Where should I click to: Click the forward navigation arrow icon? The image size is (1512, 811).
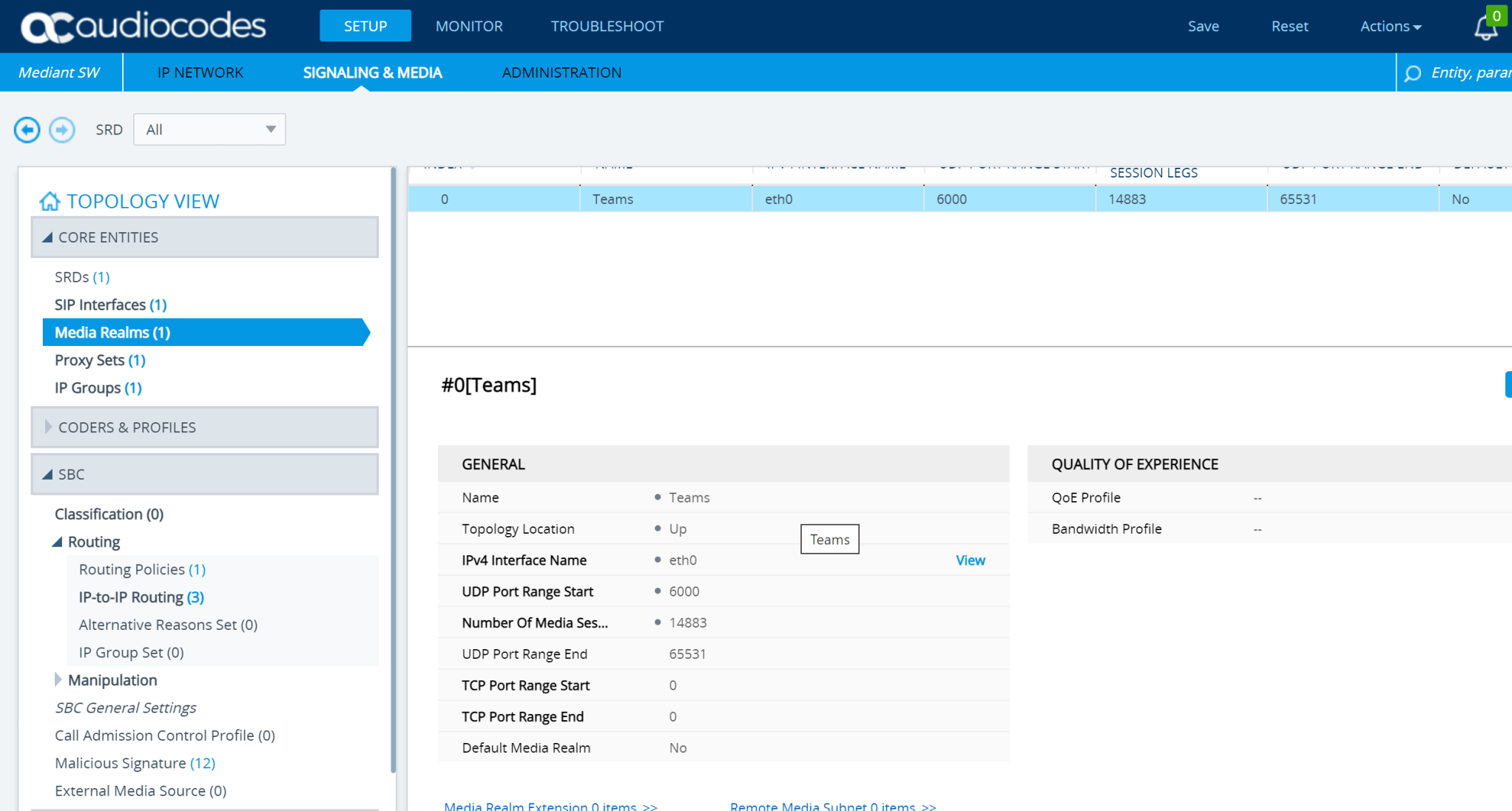[62, 130]
